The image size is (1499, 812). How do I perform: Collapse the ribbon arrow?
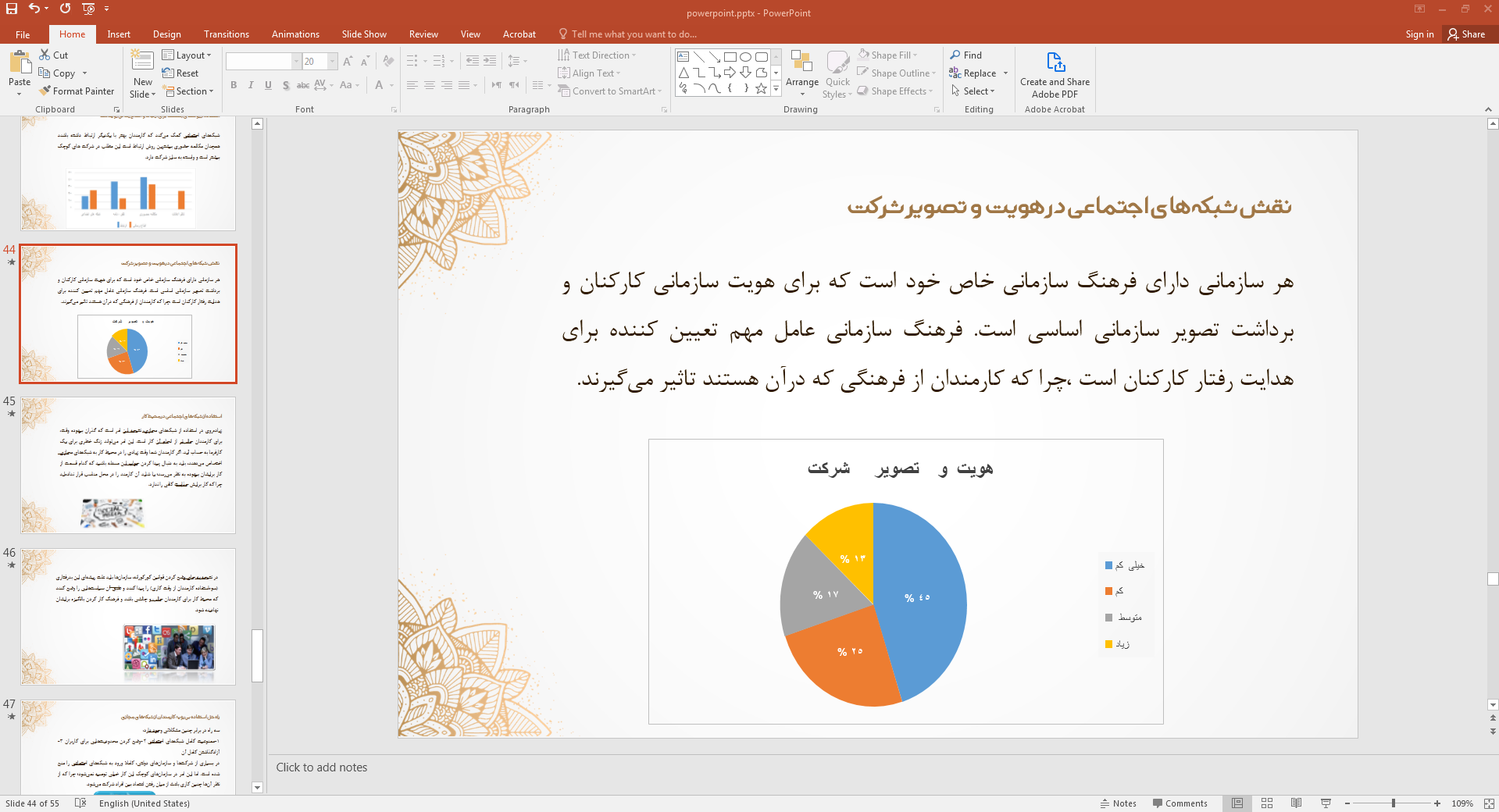coord(1488,109)
